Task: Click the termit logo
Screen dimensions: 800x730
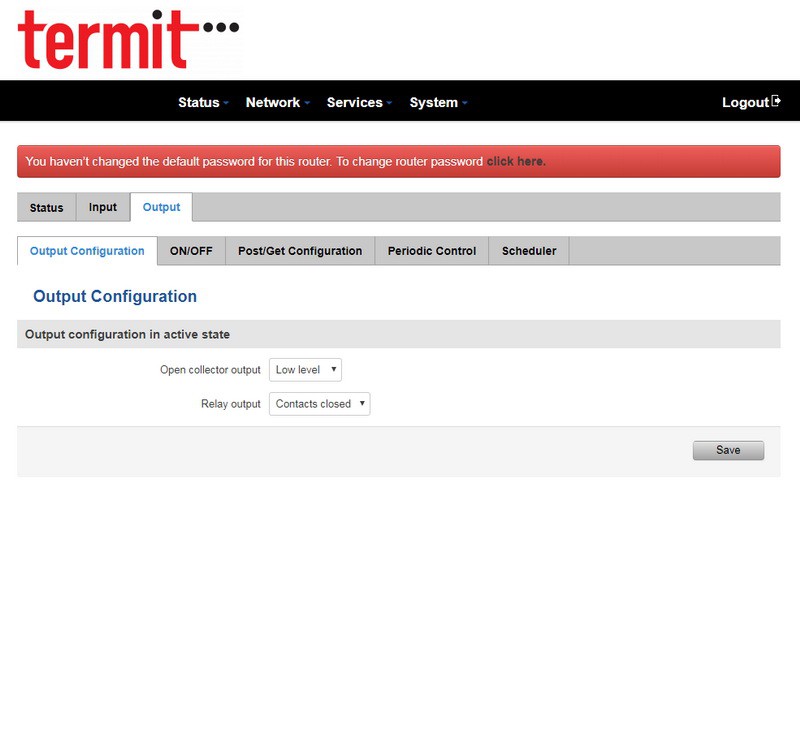Action: (128, 40)
